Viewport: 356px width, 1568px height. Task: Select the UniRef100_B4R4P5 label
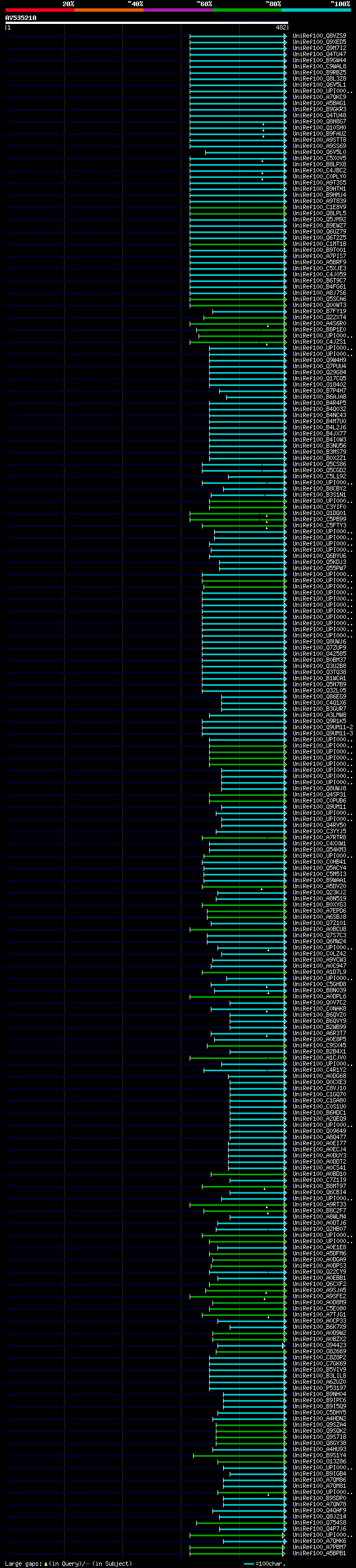click(x=319, y=403)
